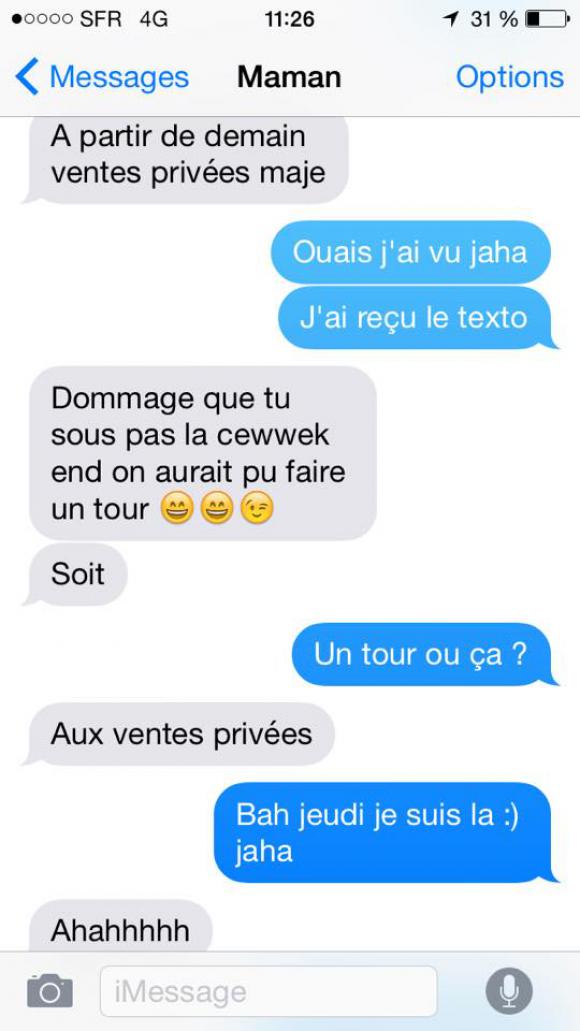Tap the 'Soit' message bubble
580x1031 pixels.
(x=76, y=574)
